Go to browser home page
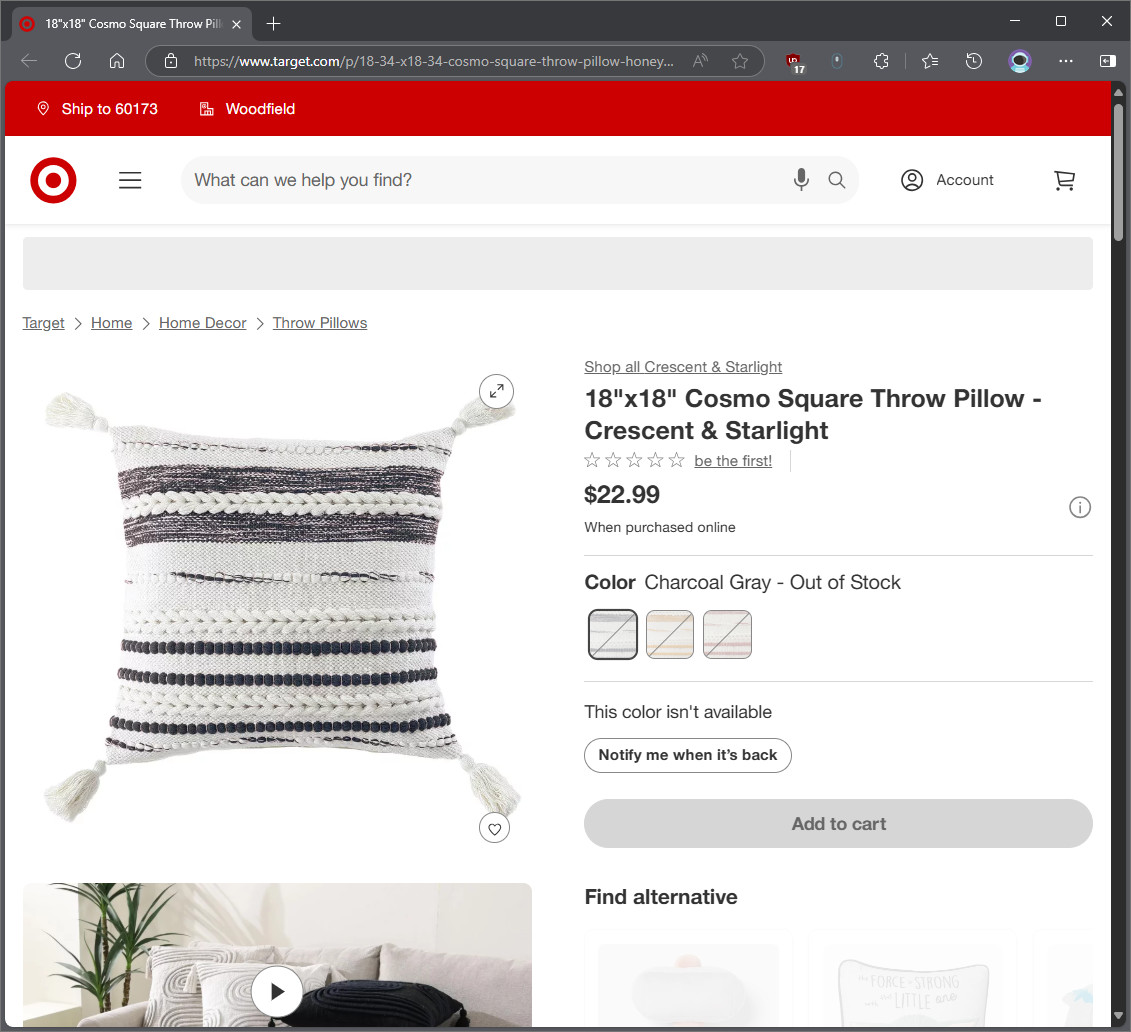 click(x=117, y=61)
